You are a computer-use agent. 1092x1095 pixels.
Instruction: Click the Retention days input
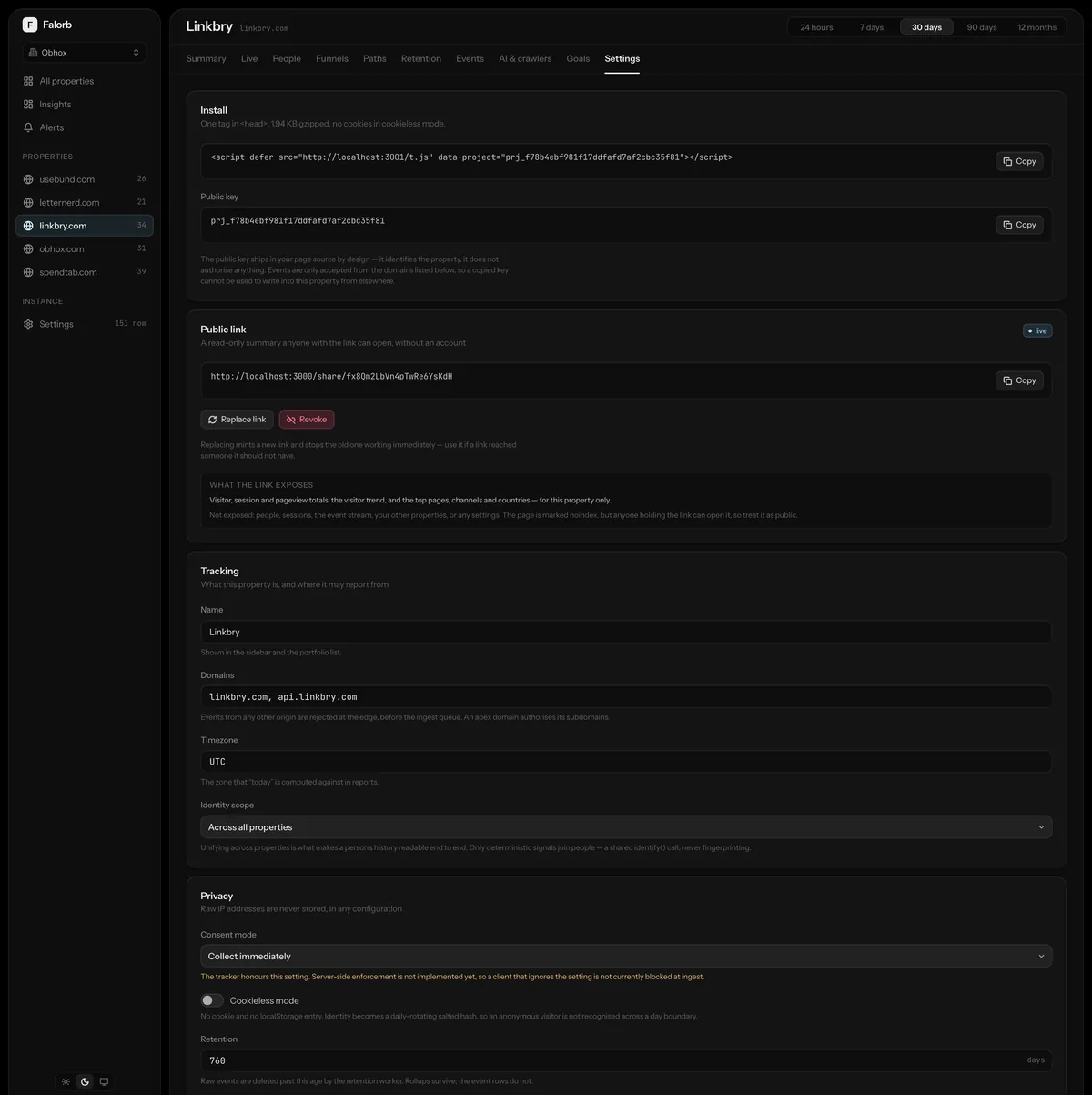[x=626, y=1060]
